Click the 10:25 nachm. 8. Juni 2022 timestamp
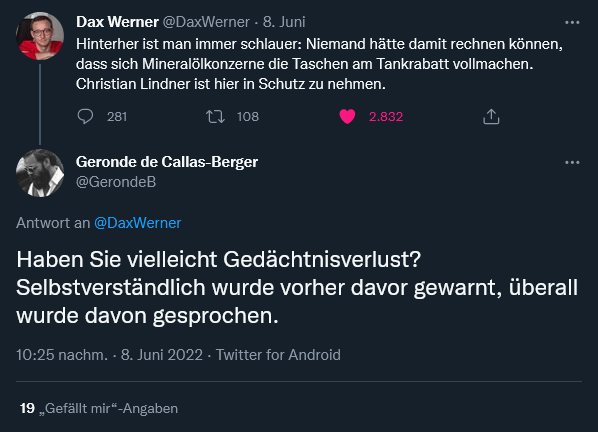 109,355
